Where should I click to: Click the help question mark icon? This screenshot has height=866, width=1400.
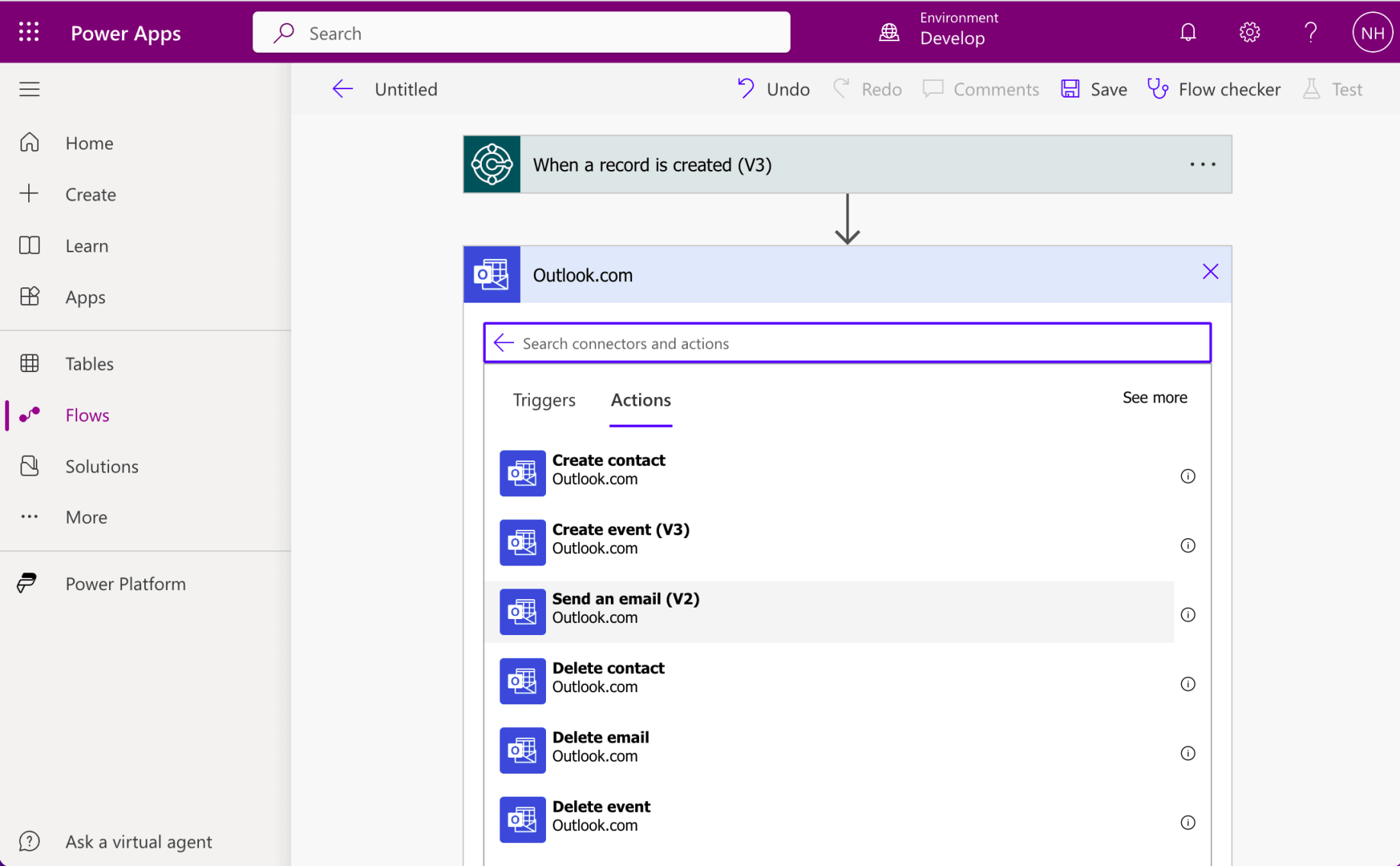pos(1310,32)
